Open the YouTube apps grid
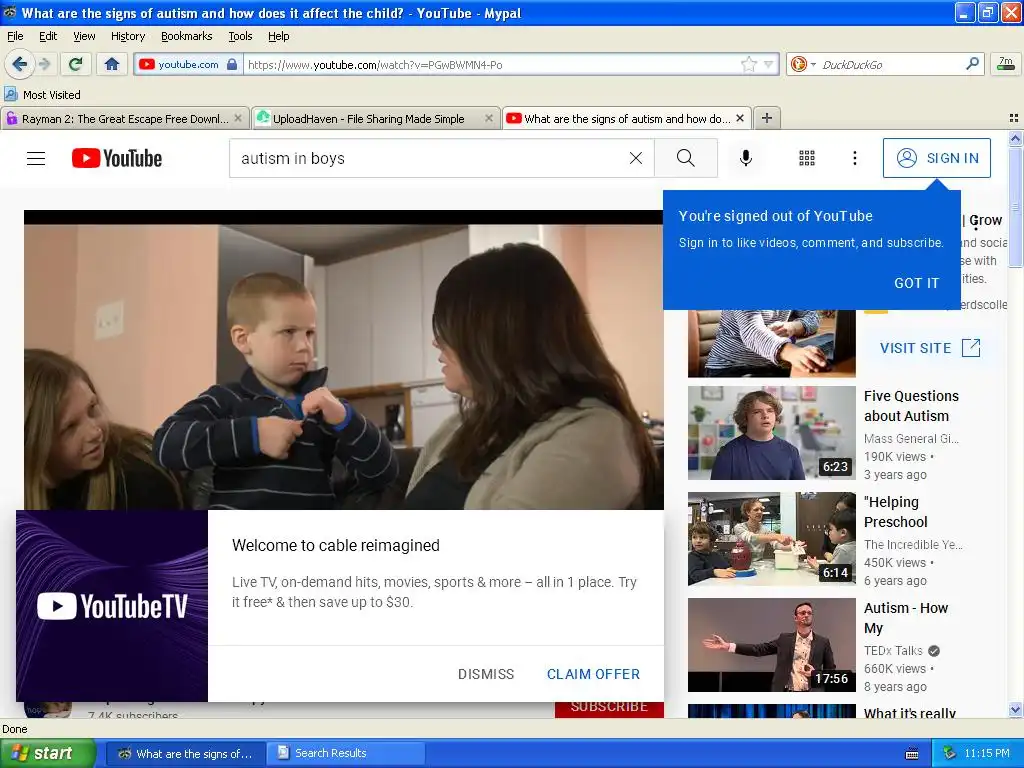The height and width of the screenshot is (768, 1024). tap(807, 158)
